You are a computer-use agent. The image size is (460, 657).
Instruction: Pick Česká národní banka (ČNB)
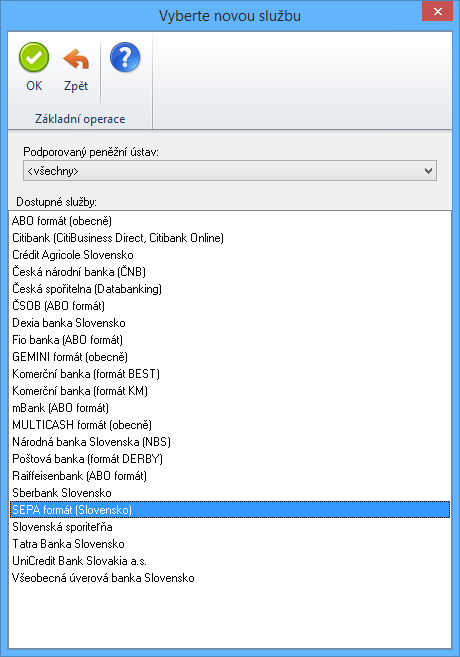(x=230, y=272)
